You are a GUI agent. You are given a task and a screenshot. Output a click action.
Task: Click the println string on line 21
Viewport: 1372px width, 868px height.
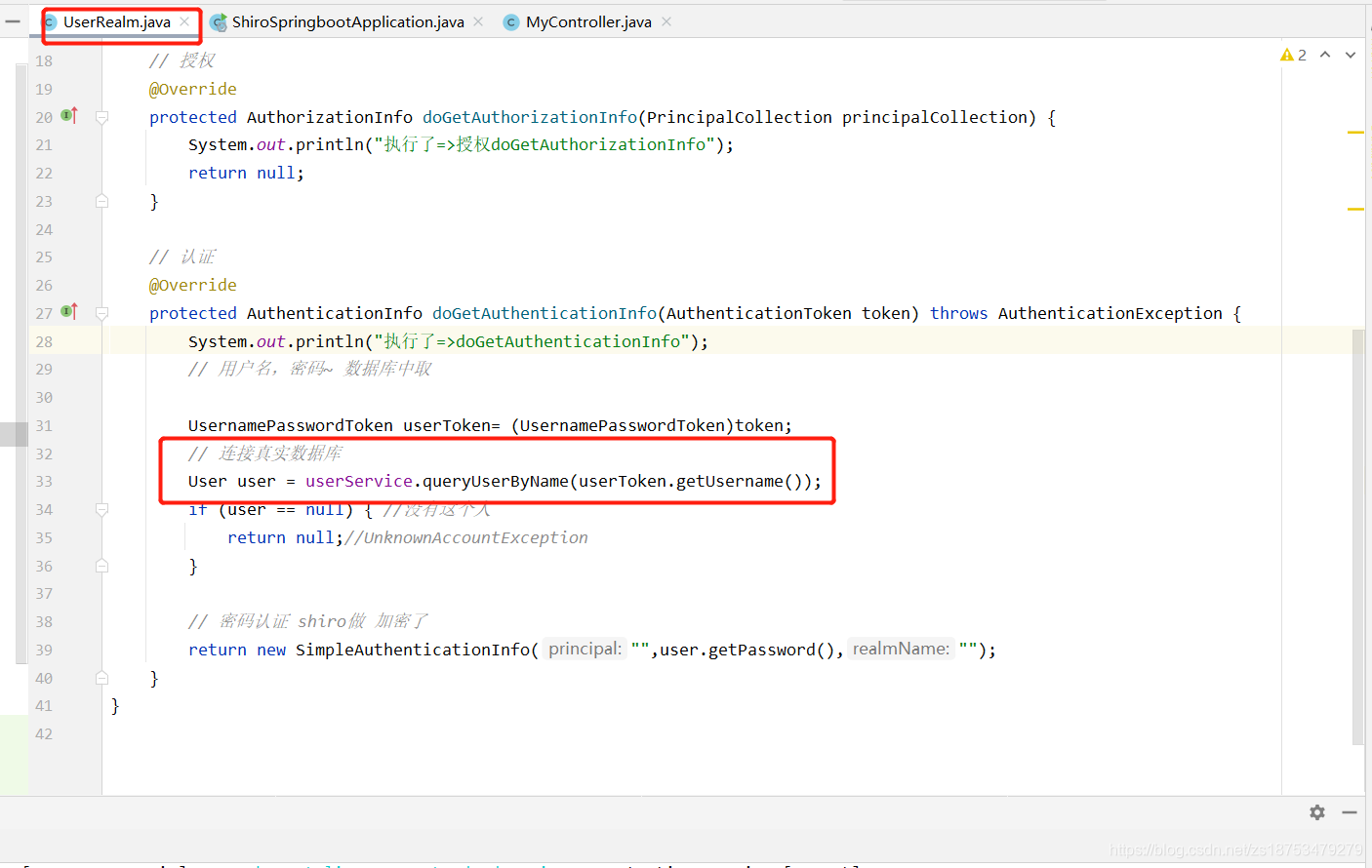(545, 144)
